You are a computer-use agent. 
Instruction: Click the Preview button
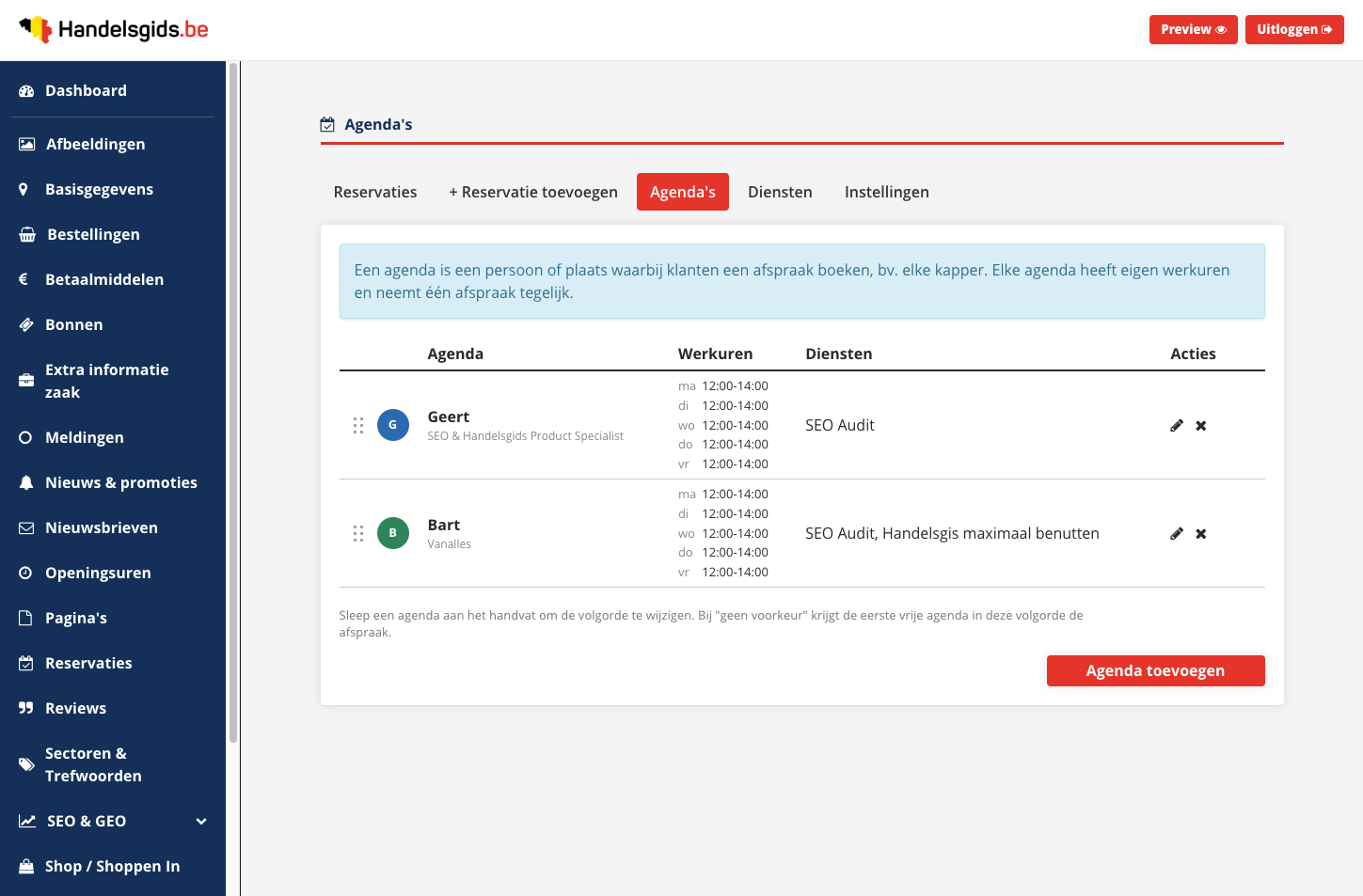[x=1194, y=29]
